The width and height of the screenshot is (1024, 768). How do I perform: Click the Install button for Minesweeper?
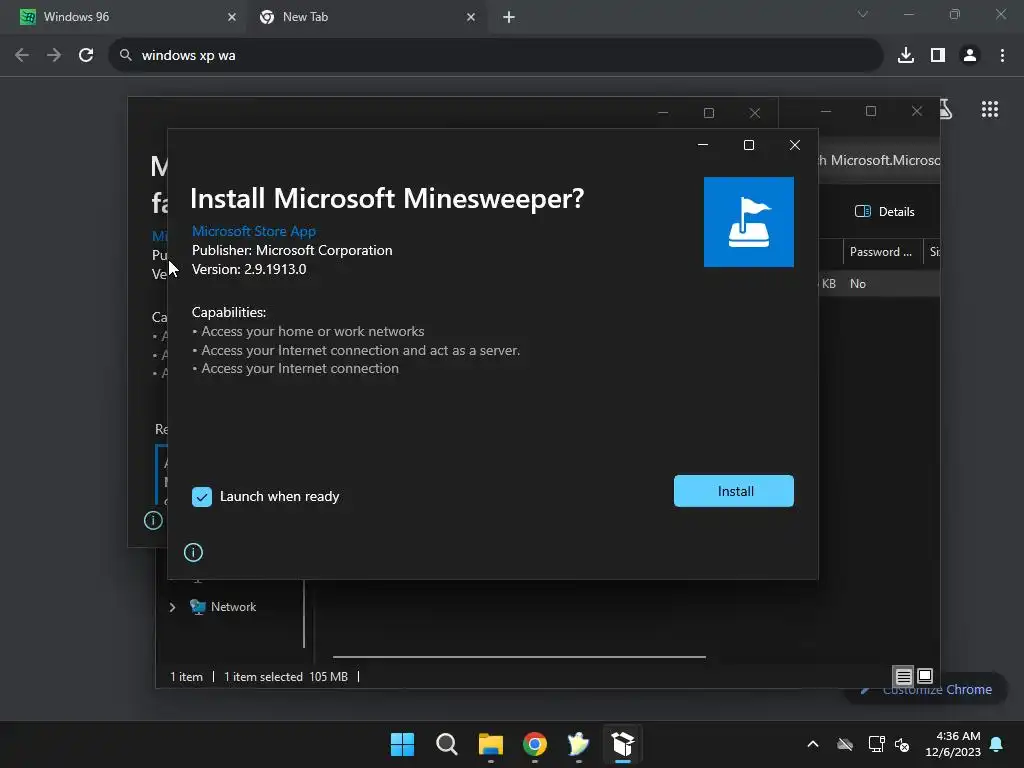733,491
